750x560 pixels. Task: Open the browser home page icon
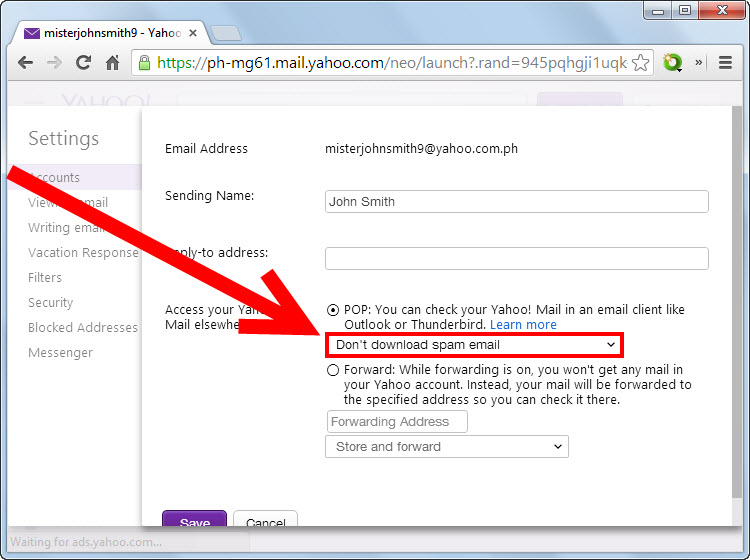[x=112, y=62]
